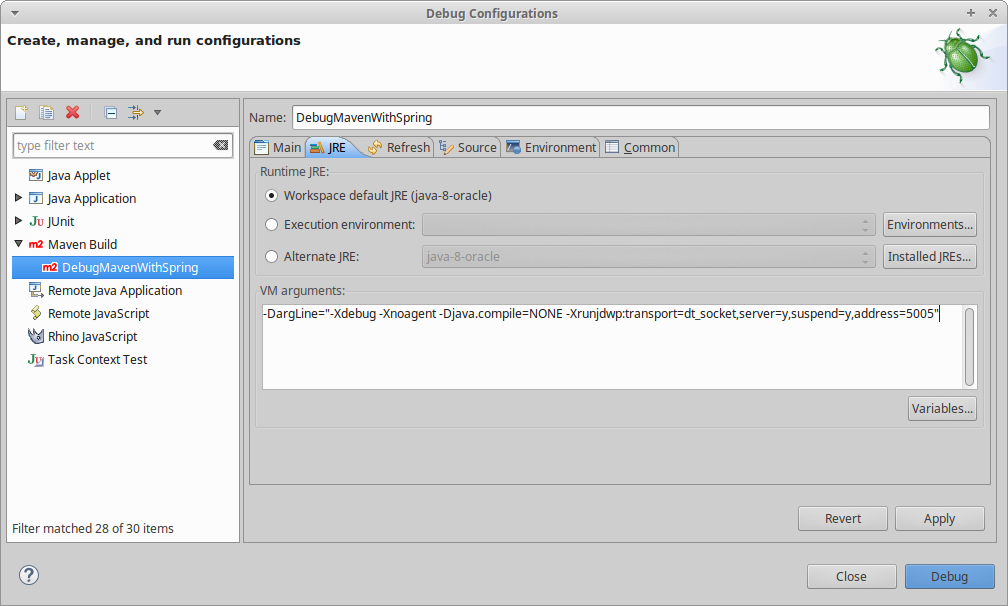Click the Duplicate launch configuration icon
This screenshot has width=1008, height=606.
[46, 113]
